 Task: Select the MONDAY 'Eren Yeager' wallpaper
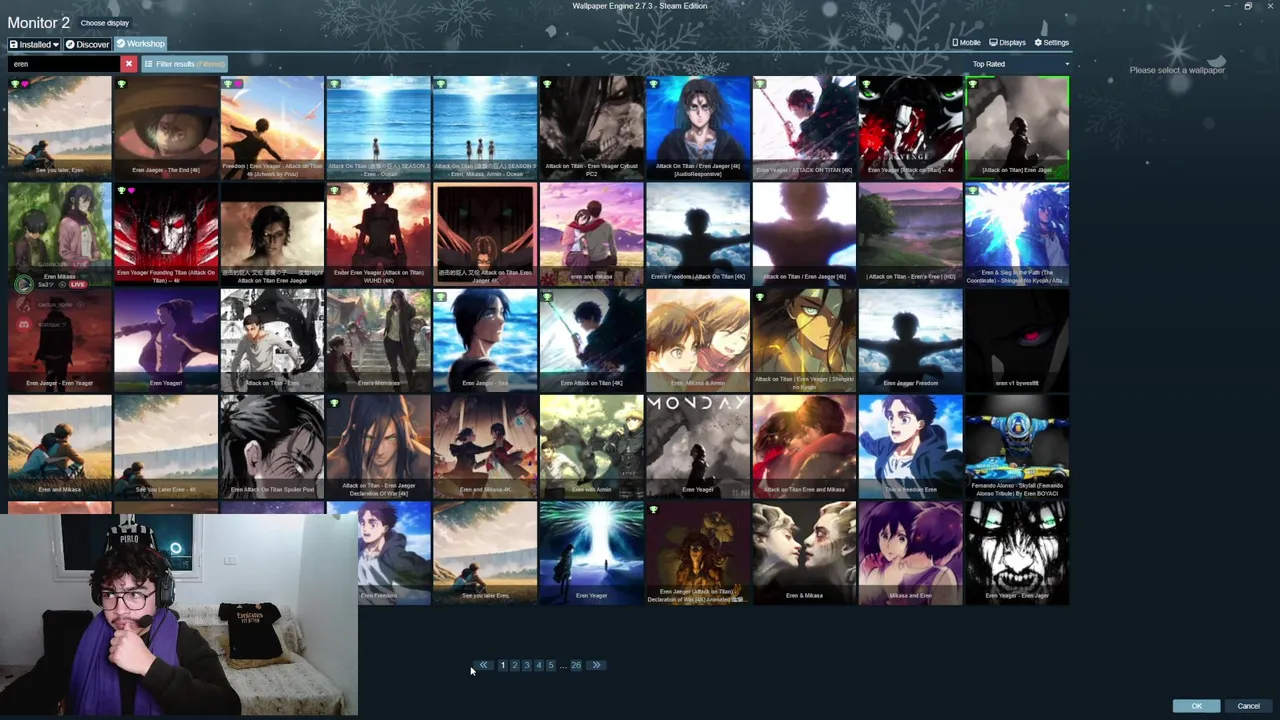[698, 447]
